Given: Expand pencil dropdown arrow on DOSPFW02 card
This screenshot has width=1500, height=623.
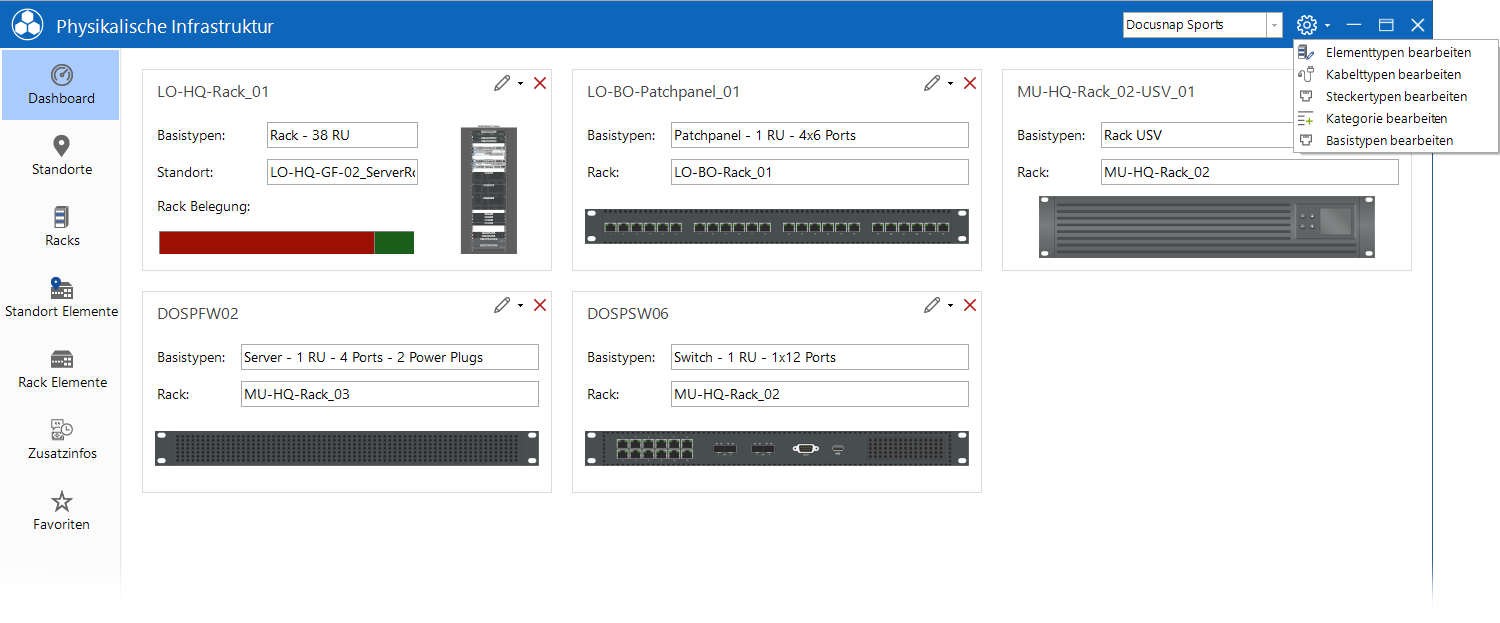Looking at the screenshot, I should pyautogui.click(x=520, y=306).
